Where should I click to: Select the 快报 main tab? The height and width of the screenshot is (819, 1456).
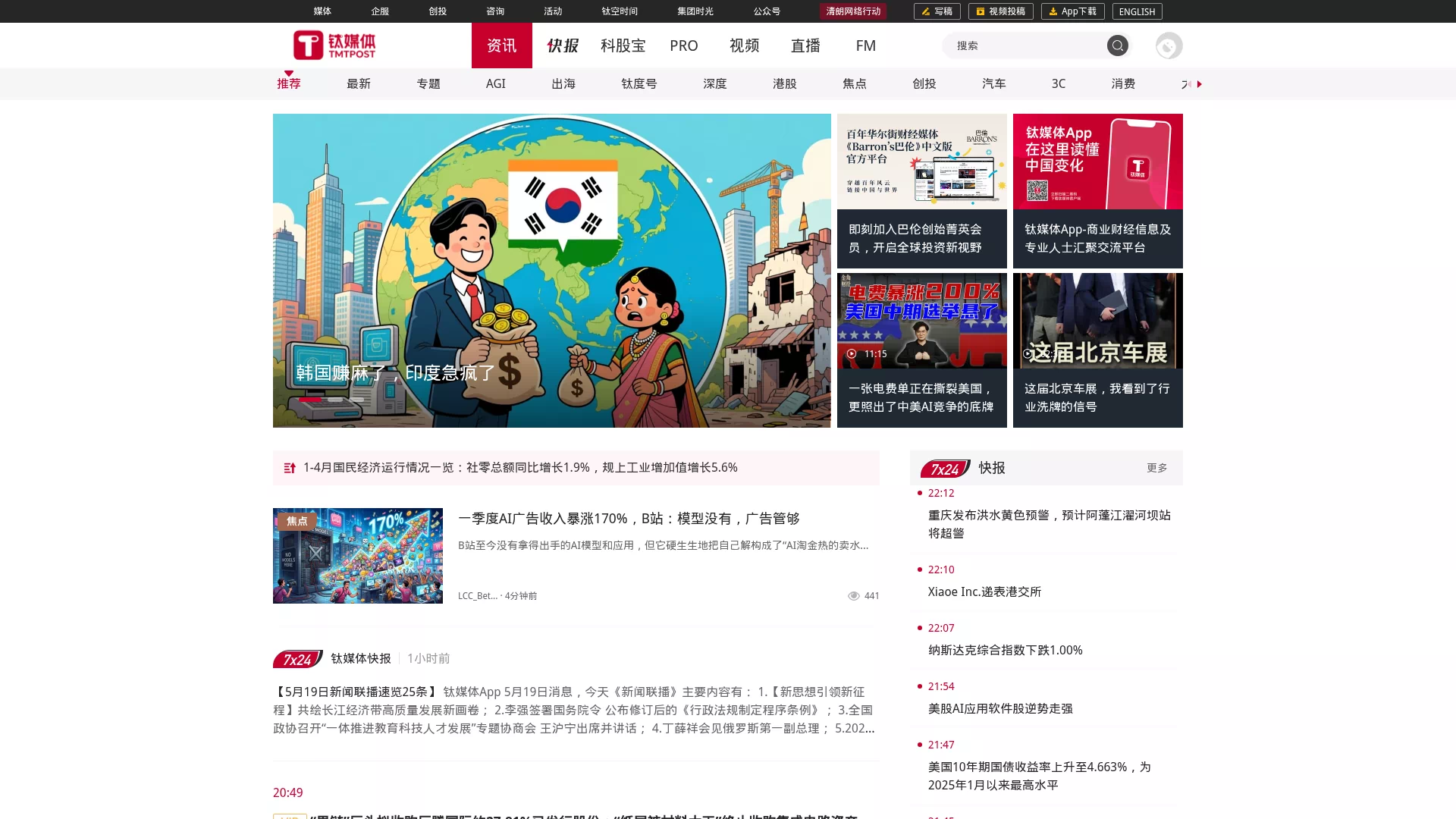[563, 45]
